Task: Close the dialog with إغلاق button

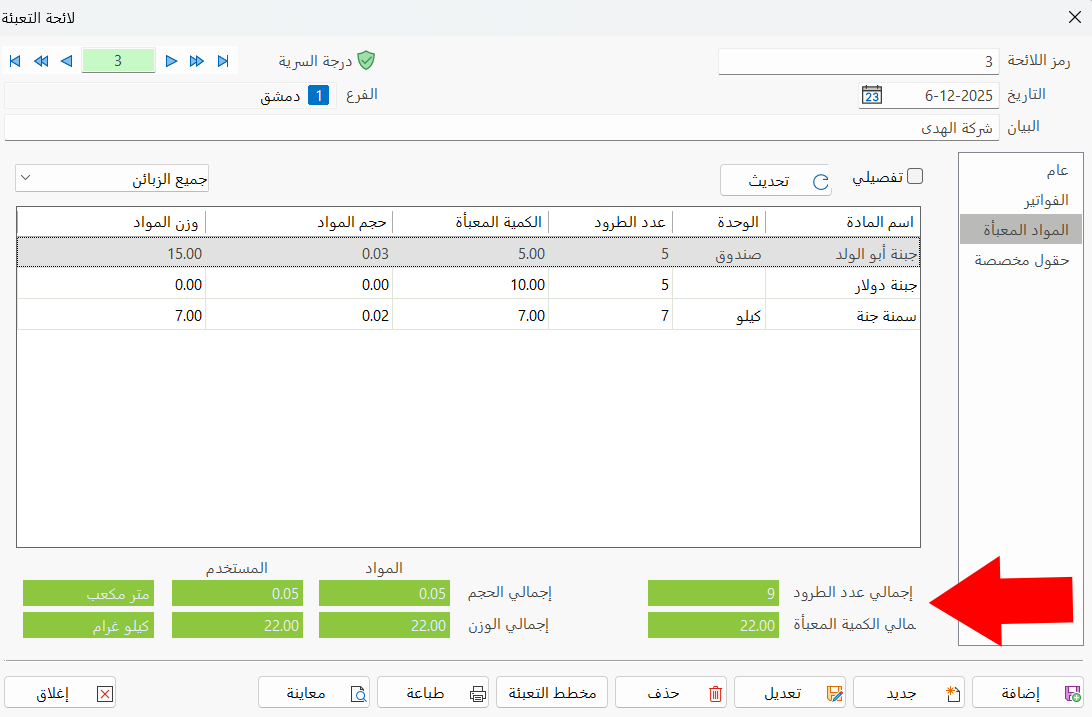Action: (x=60, y=691)
